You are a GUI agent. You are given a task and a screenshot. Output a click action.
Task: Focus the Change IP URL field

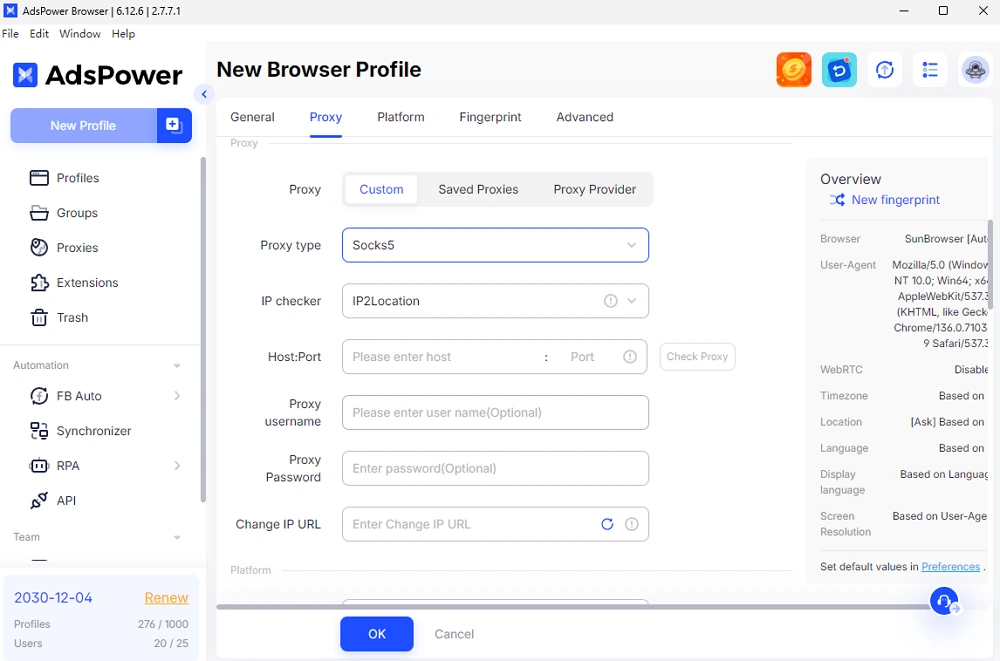point(496,524)
